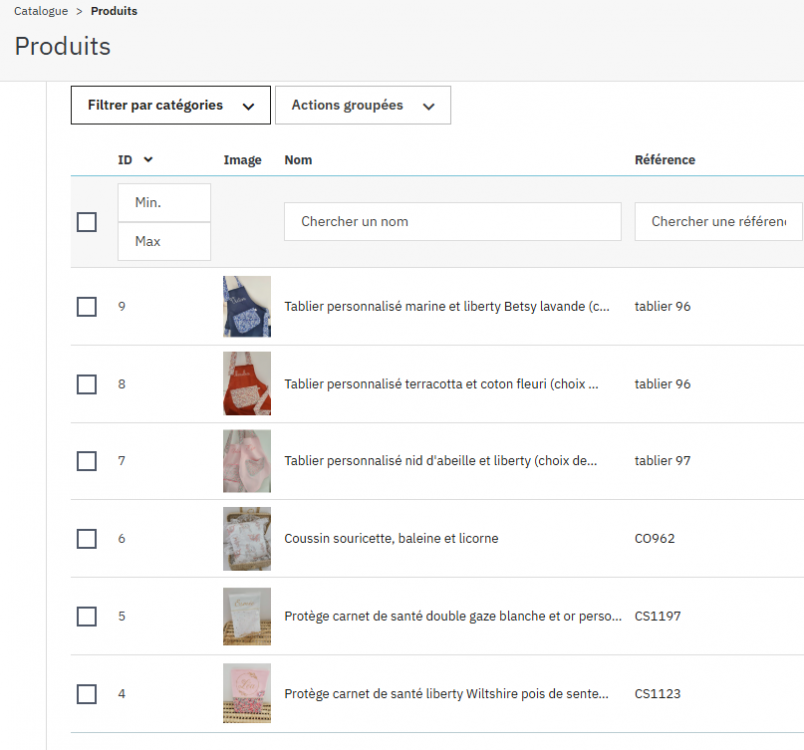This screenshot has width=804, height=750.
Task: Click the Chercher un nom search field
Action: [452, 222]
